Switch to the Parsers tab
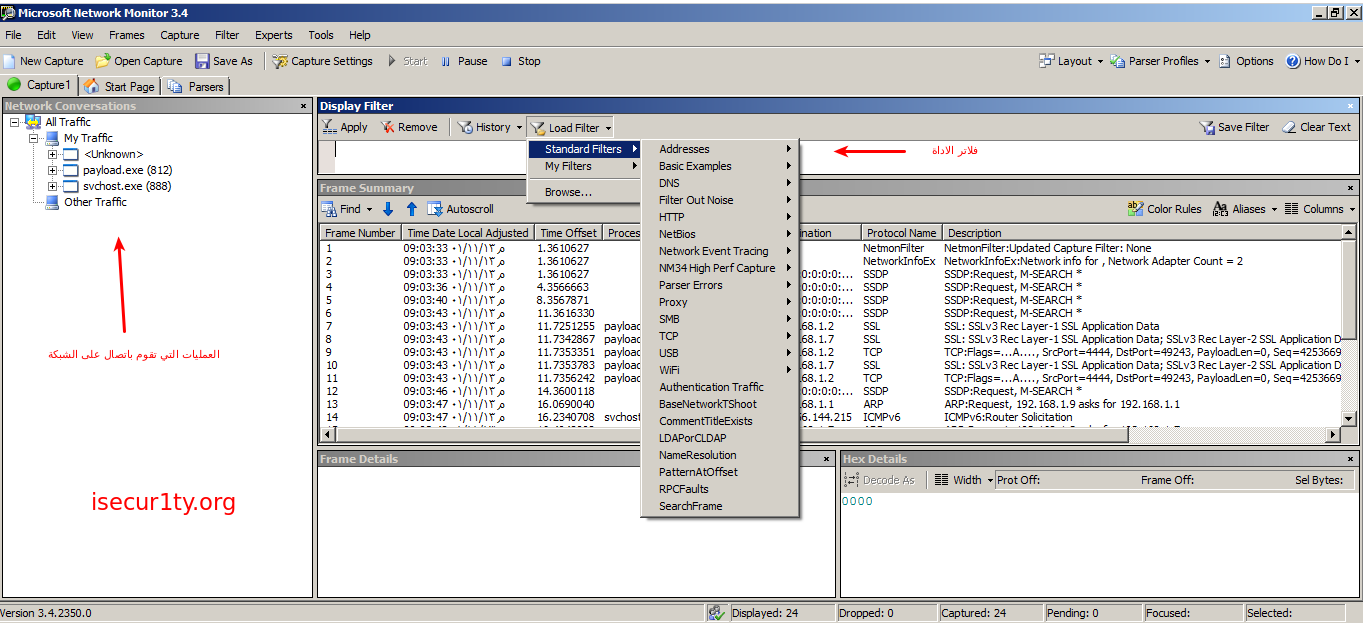This screenshot has height=624, width=1364. tap(198, 87)
